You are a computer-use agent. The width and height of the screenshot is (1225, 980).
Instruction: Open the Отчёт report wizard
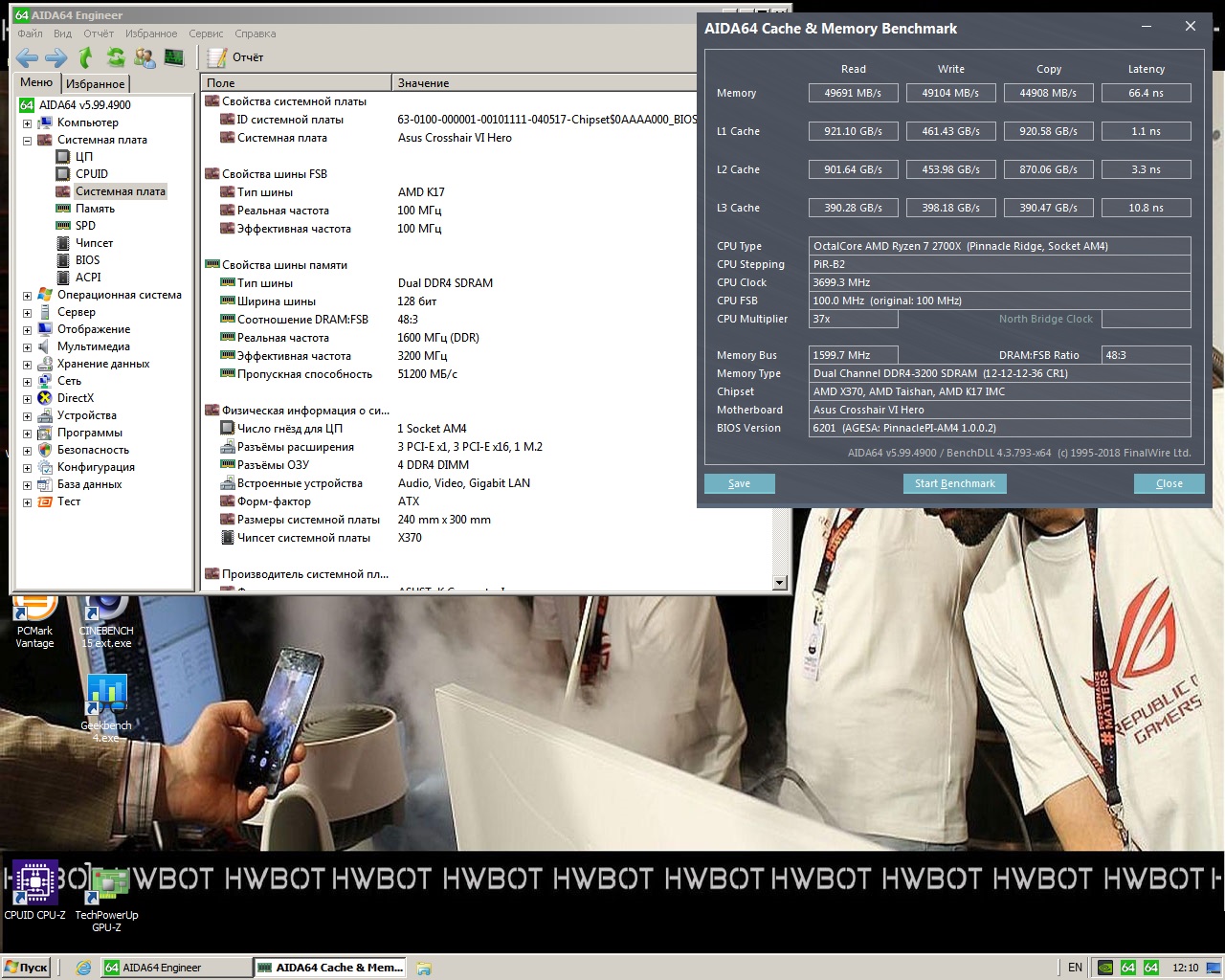point(235,57)
